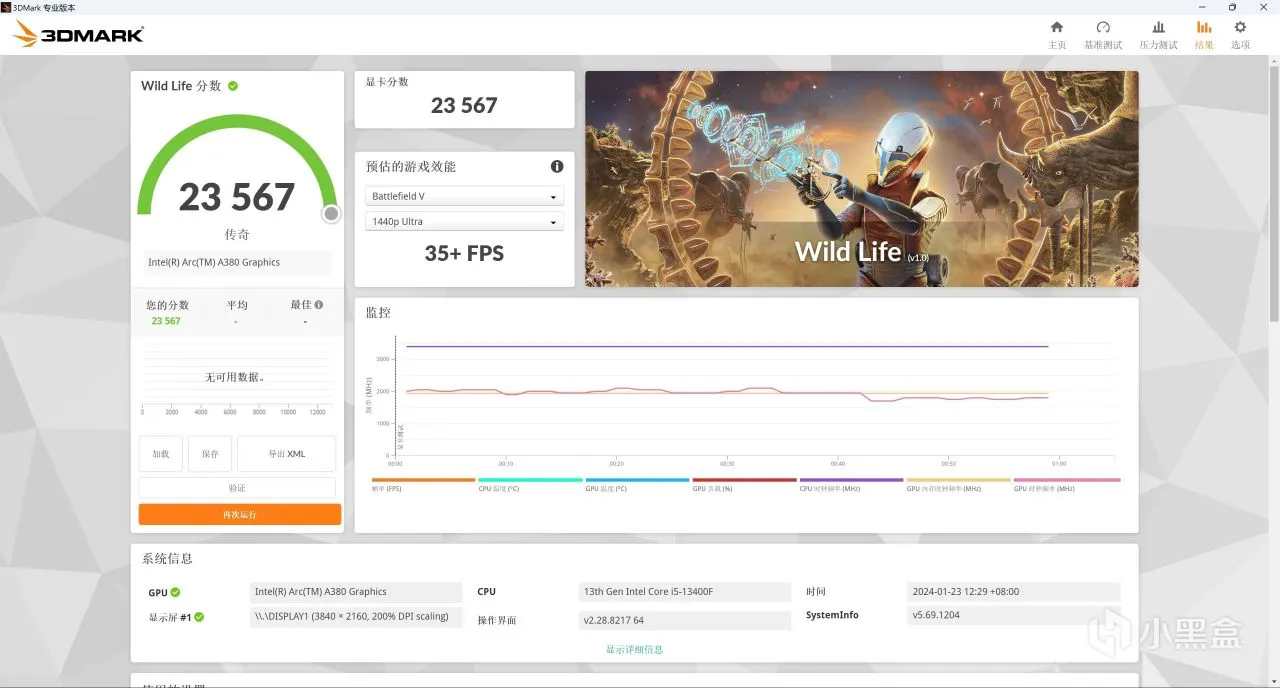The image size is (1280, 688).
Task: Click the 3DMark logo
Action: pos(79,34)
